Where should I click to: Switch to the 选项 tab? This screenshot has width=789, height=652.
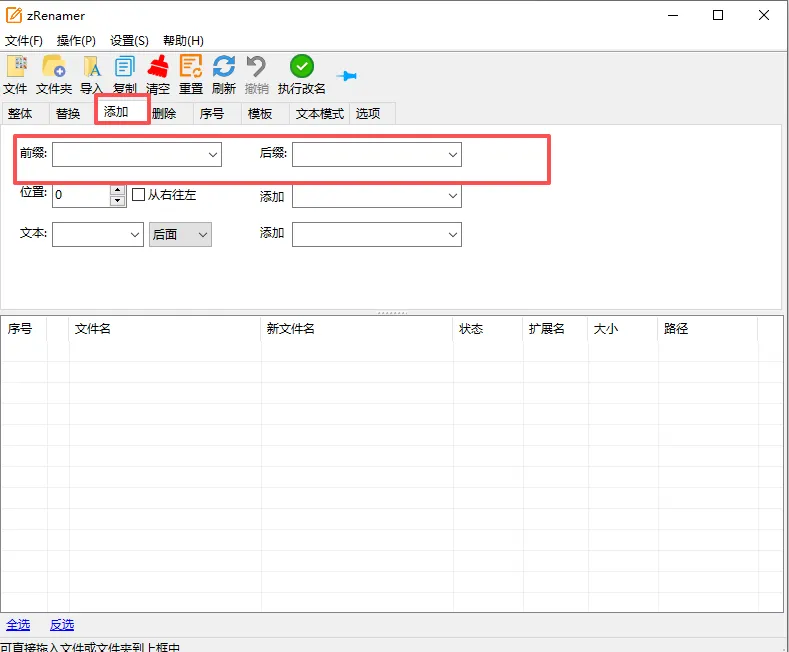point(372,114)
